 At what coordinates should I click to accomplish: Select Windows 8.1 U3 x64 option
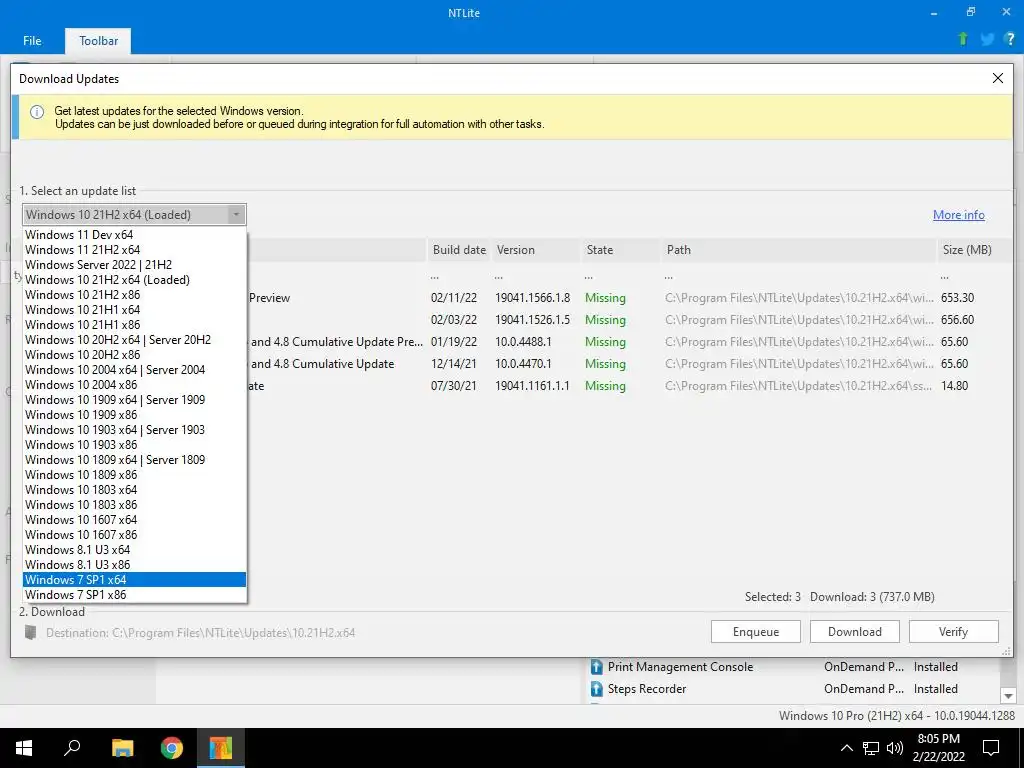point(135,550)
